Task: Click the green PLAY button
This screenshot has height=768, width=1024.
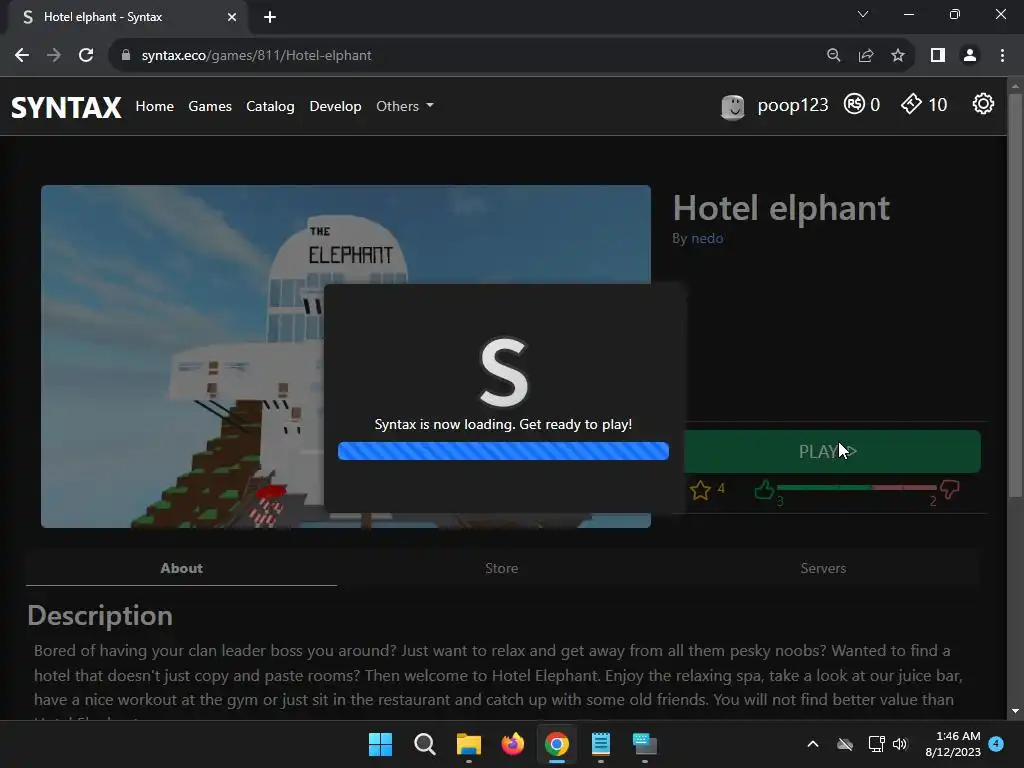Action: point(831,451)
